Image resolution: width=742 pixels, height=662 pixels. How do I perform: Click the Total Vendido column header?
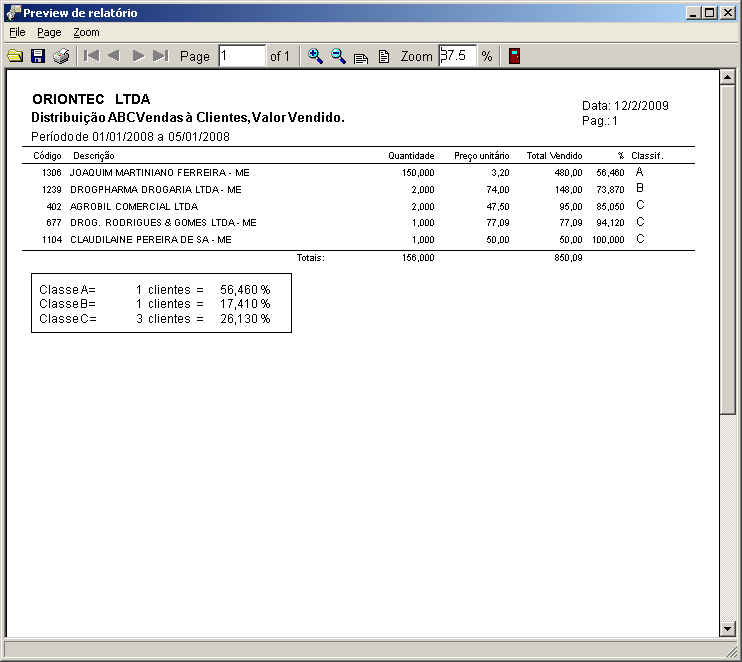coord(554,156)
